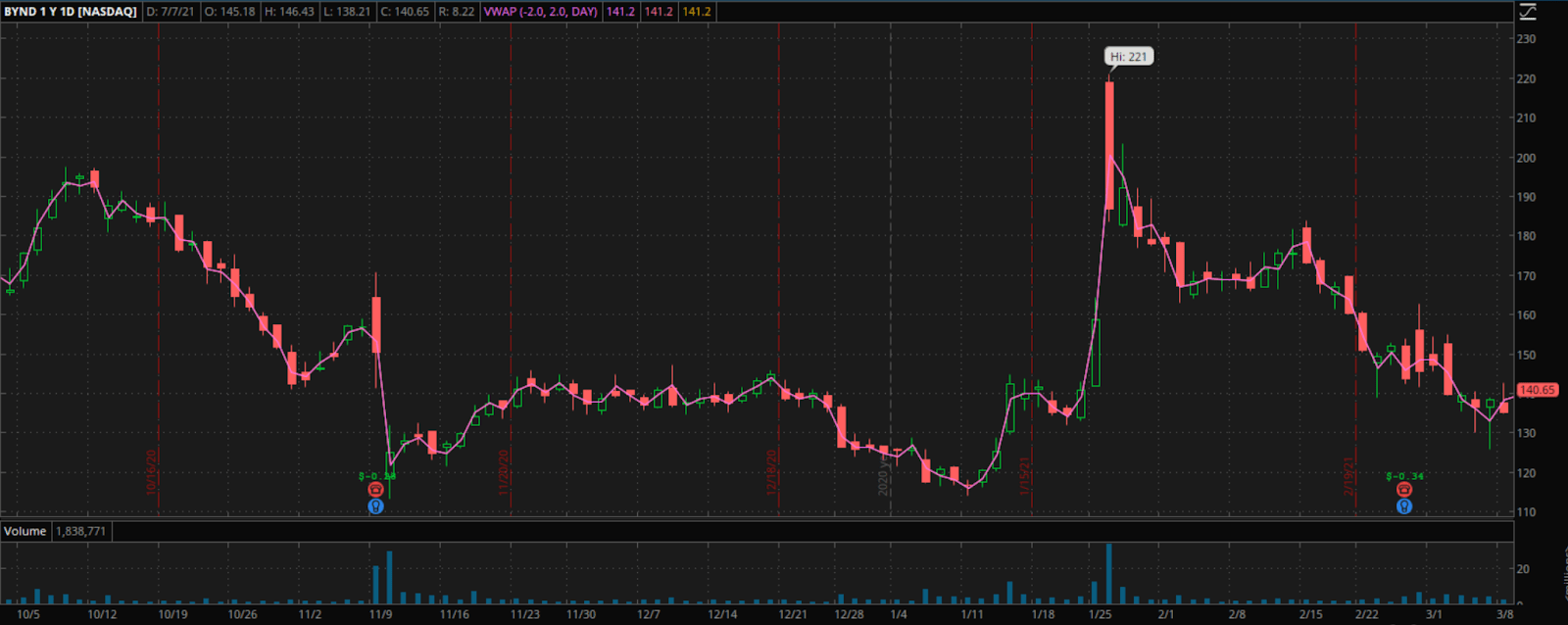
Task: Click the 3/8 date axis label
Action: (x=1505, y=614)
